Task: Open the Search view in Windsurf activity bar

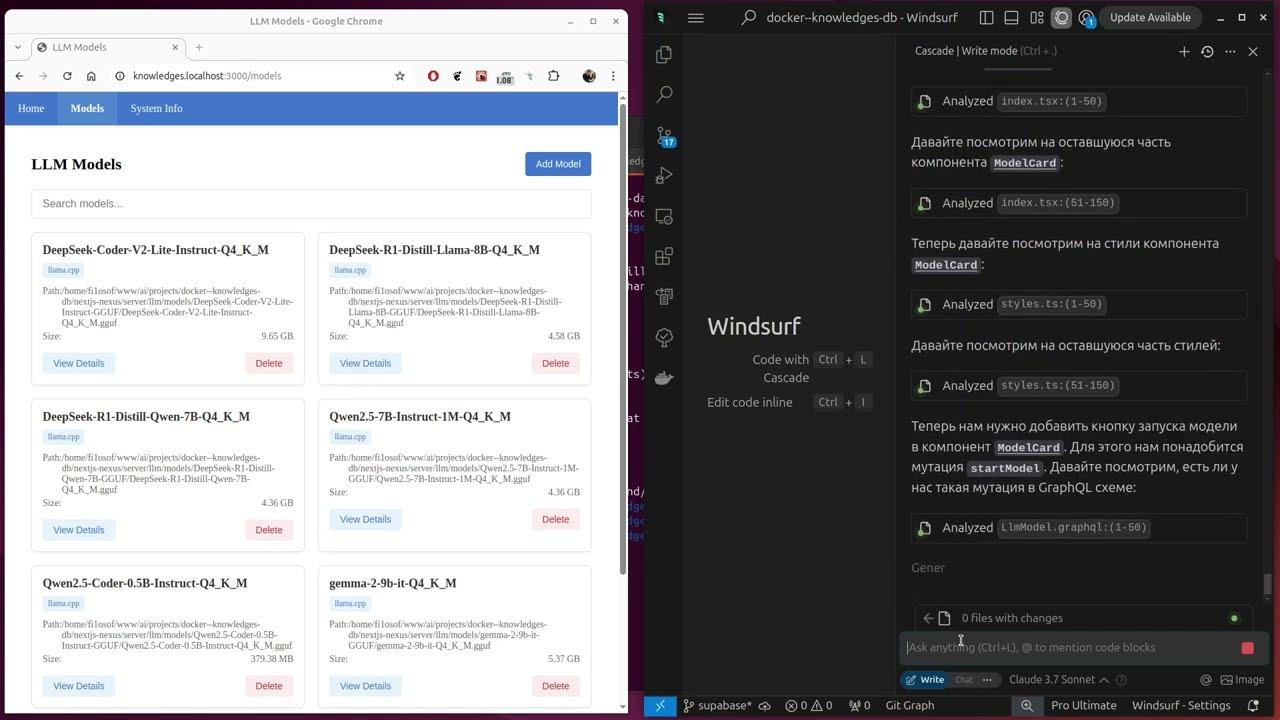Action: 664,95
